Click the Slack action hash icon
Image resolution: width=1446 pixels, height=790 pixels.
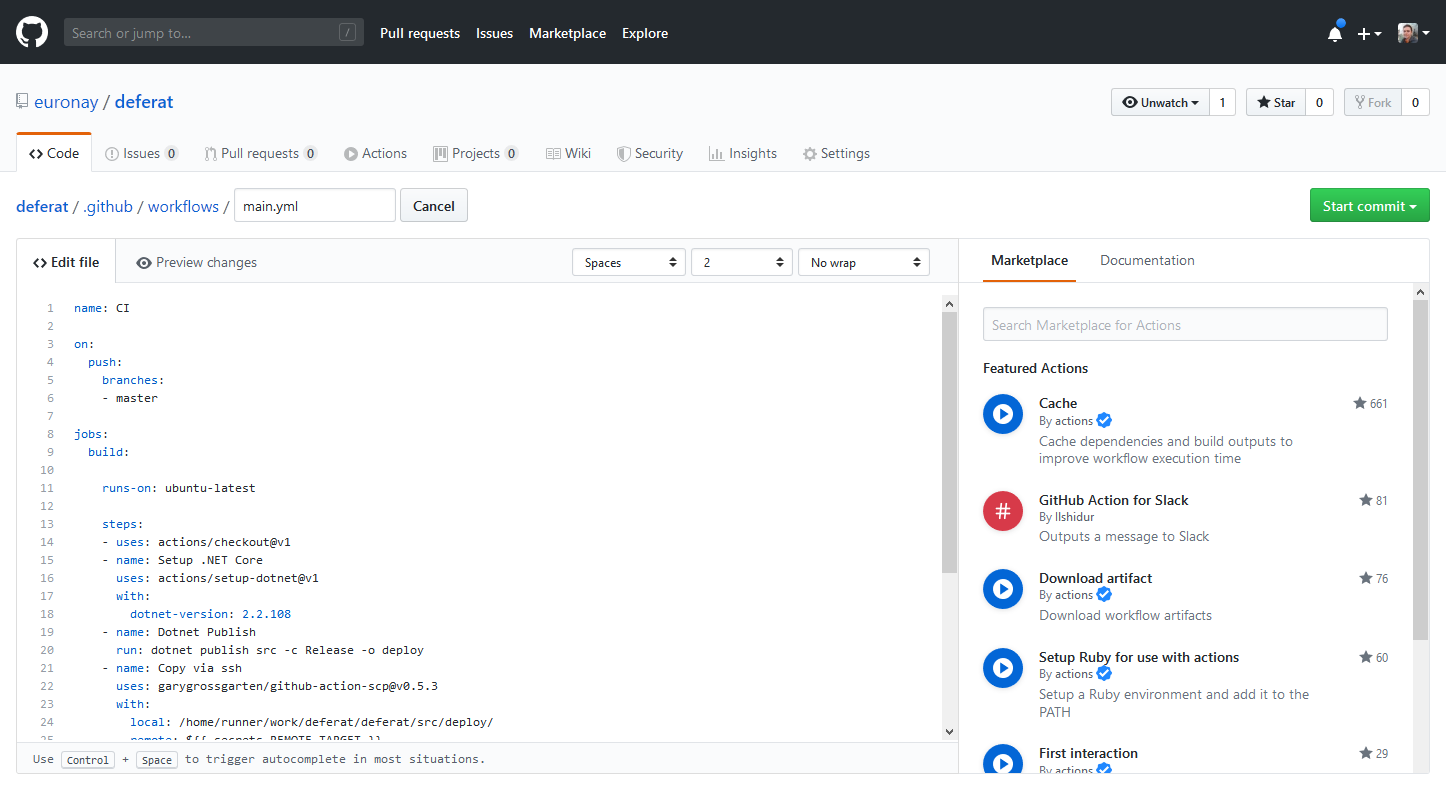(1003, 511)
